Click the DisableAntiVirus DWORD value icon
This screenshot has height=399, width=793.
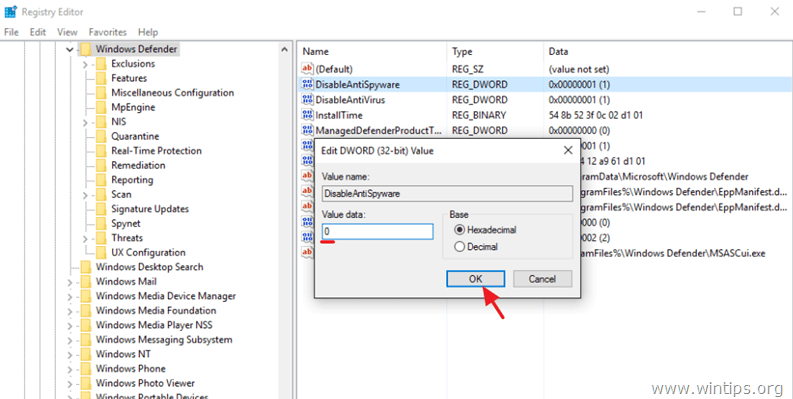coord(307,100)
